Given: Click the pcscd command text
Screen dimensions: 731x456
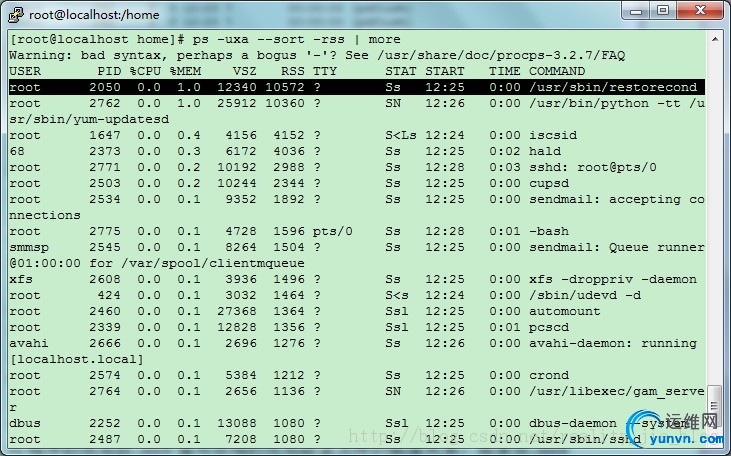Looking at the screenshot, I should click(x=549, y=327).
